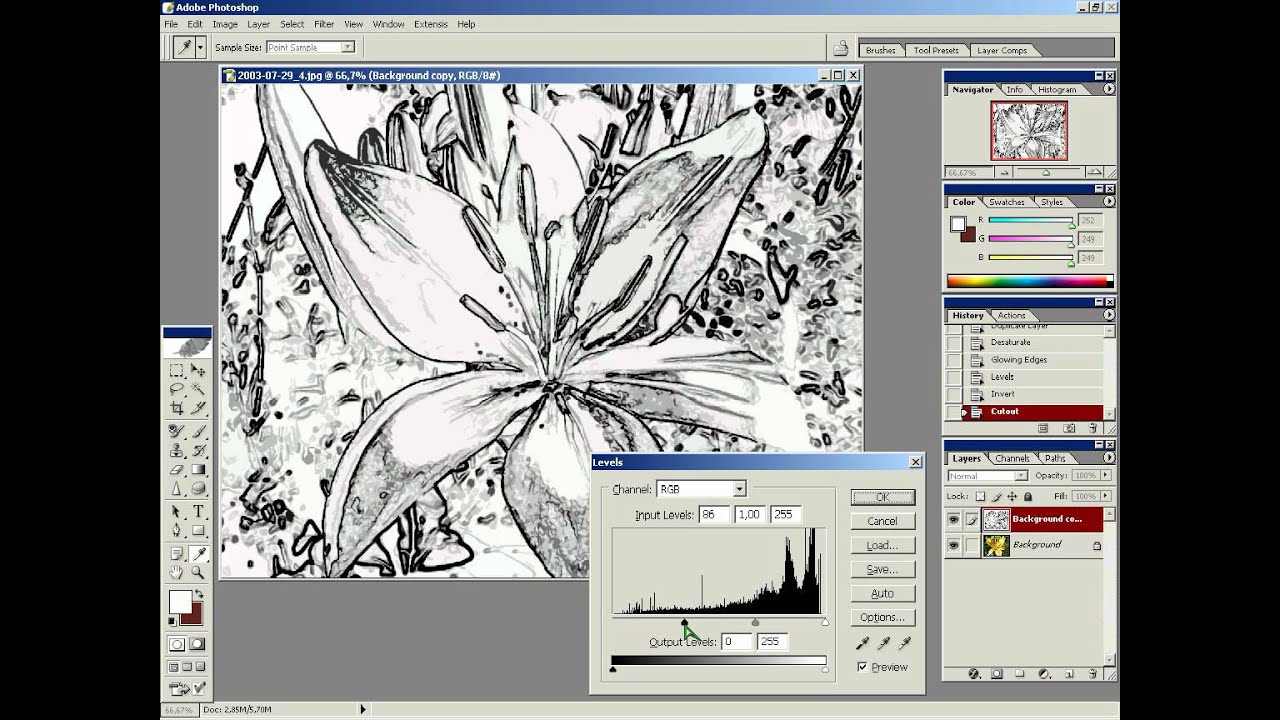Image resolution: width=1280 pixels, height=720 pixels.
Task: Open the tool preset picker arrow
Action: (x=200, y=47)
